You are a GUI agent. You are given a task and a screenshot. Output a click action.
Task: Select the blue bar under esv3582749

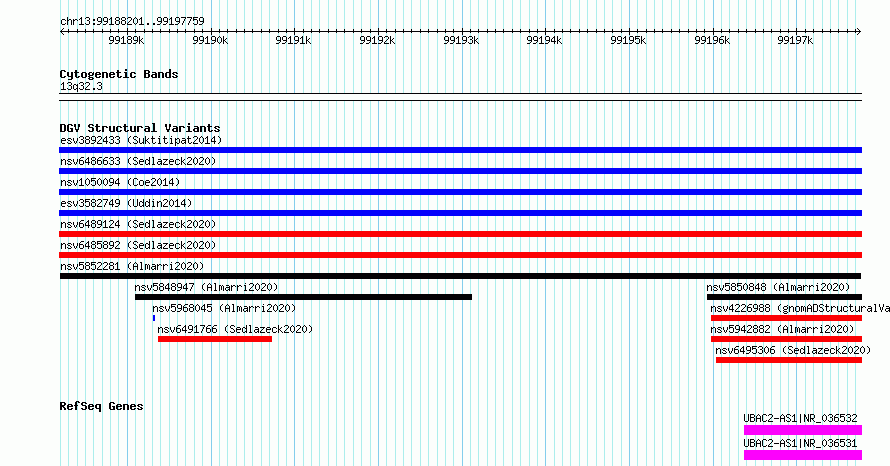460,213
